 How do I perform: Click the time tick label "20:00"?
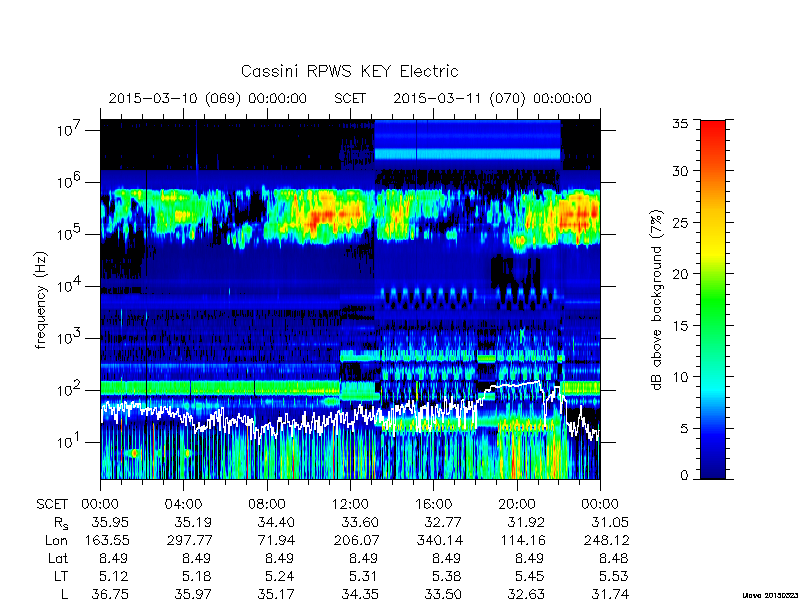[x=516, y=504]
